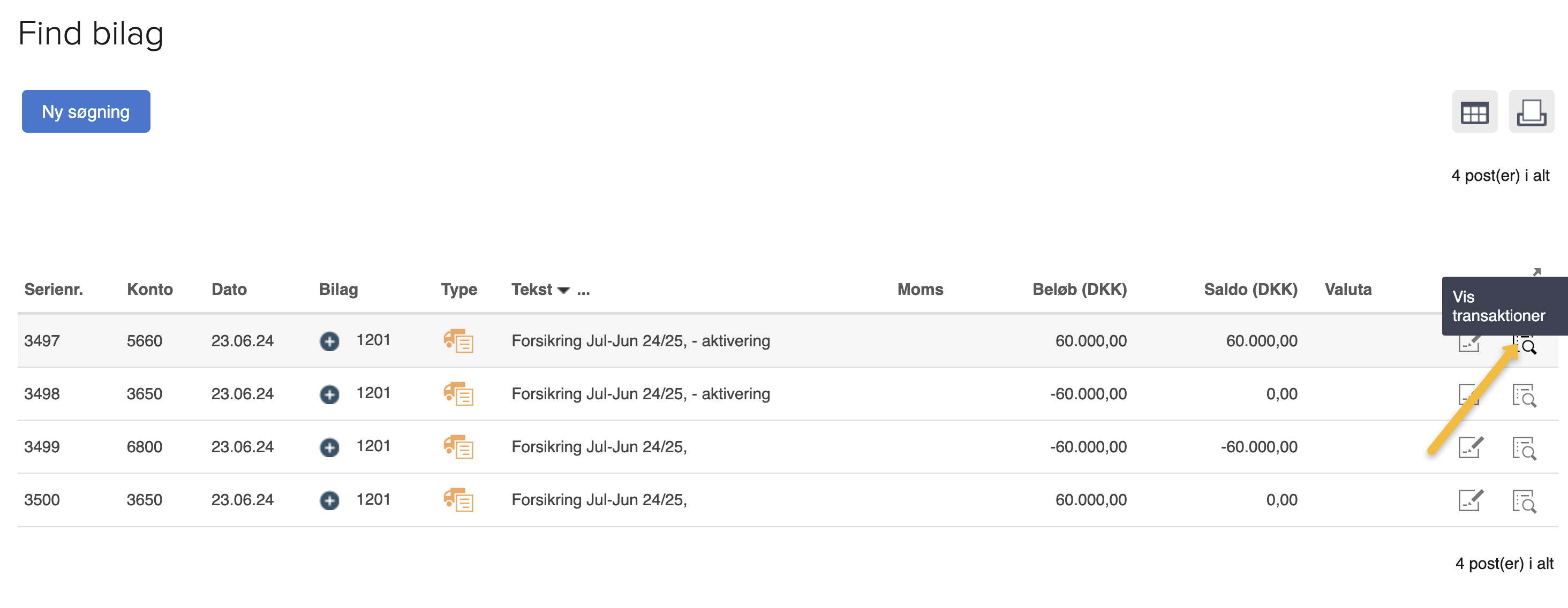This screenshot has width=1568, height=608.
Task: Open the Tekst column dropdown arrow
Action: pos(563,290)
